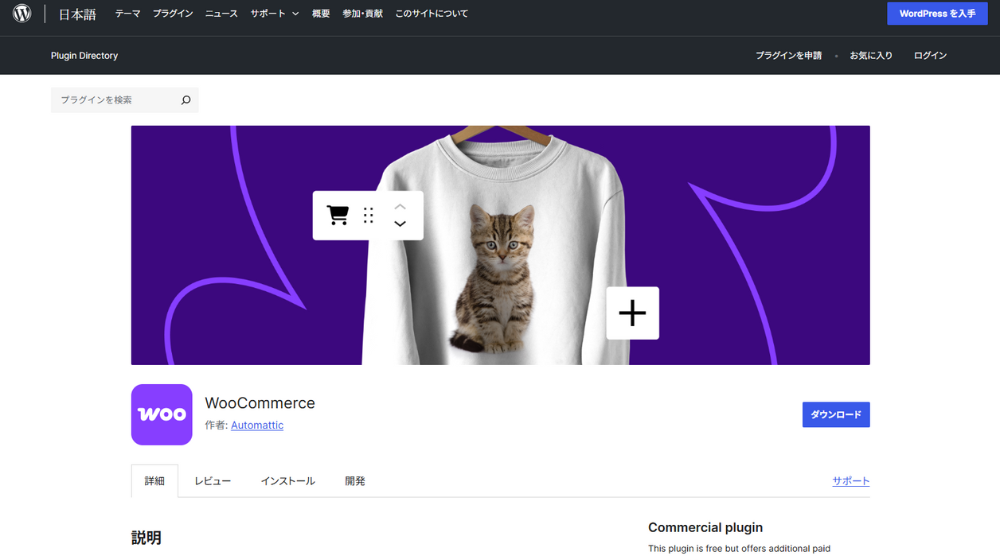Click the ダウンロード button
The height and width of the screenshot is (560, 1000).
835,415
